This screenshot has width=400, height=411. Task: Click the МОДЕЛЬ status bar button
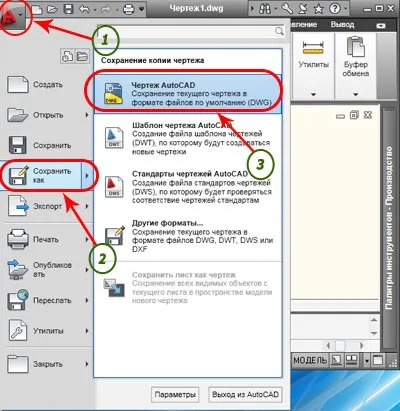point(310,360)
